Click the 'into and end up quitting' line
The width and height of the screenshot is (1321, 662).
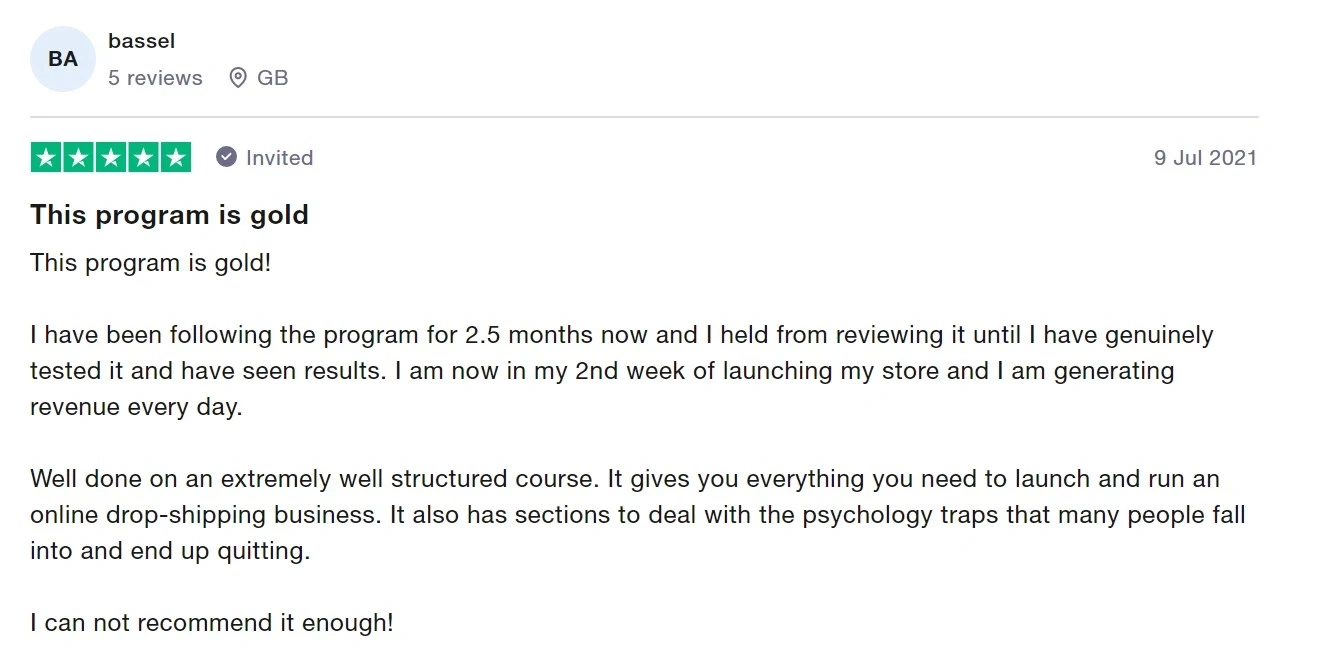(170, 551)
